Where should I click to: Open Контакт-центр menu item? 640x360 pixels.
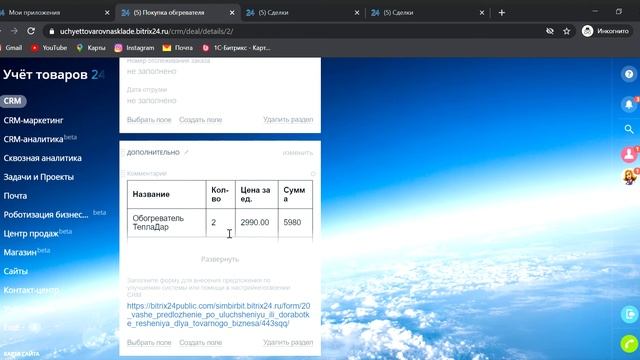point(31,290)
